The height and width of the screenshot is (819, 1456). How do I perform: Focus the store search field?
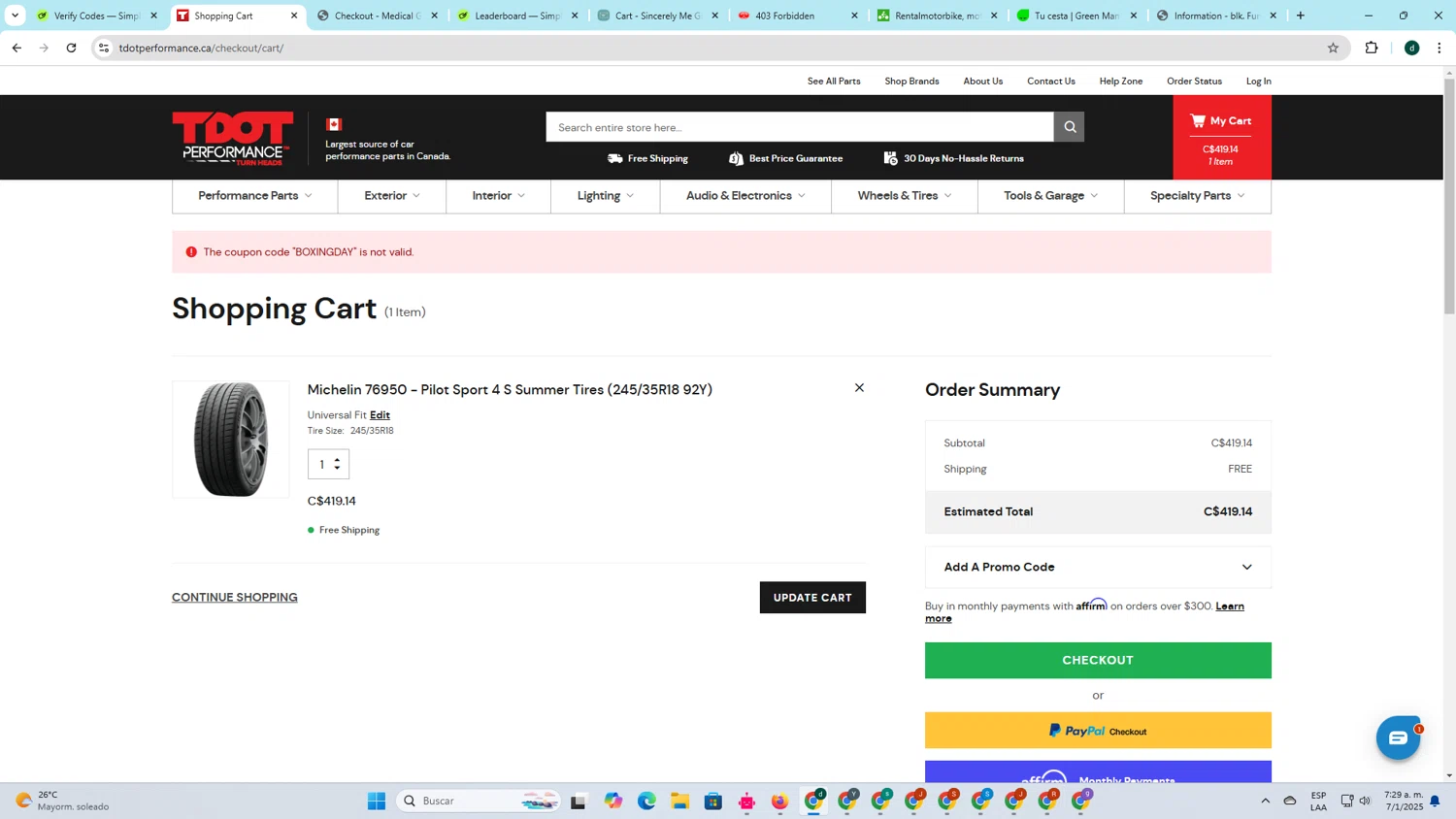800,127
